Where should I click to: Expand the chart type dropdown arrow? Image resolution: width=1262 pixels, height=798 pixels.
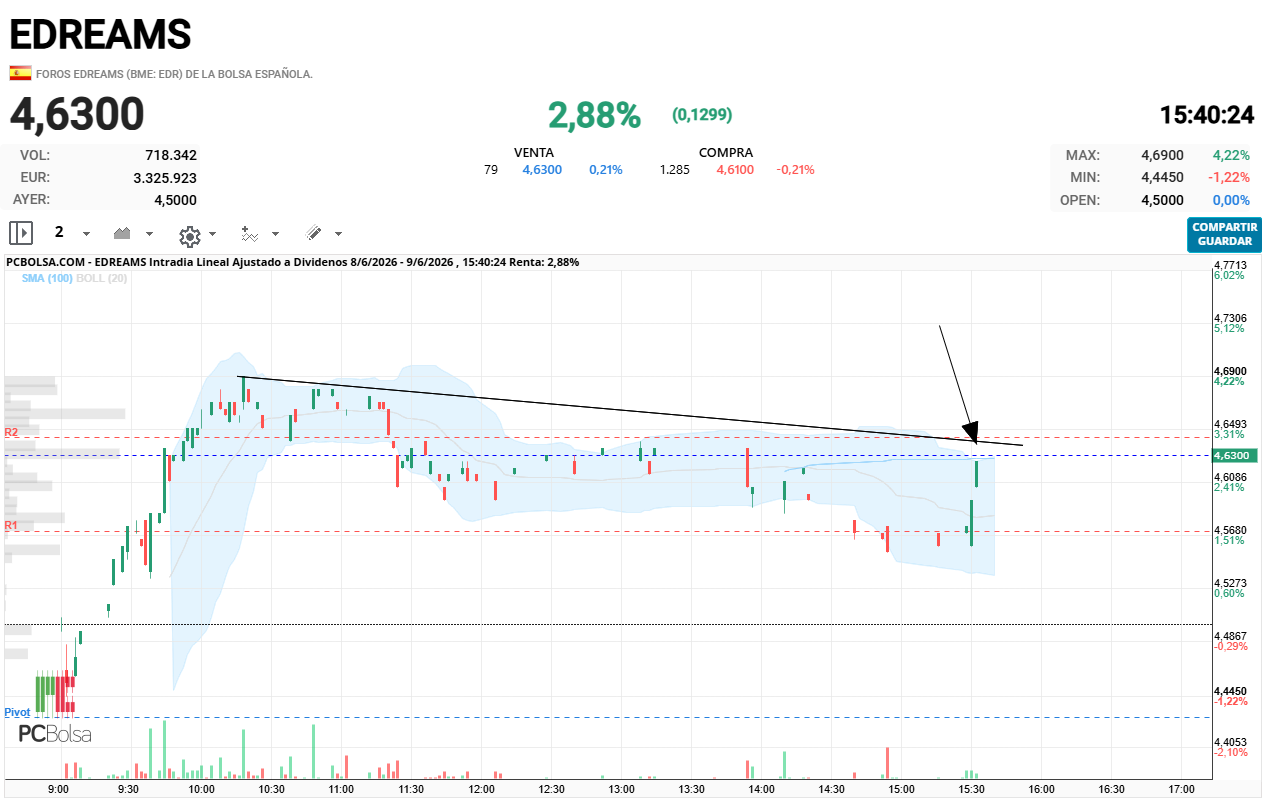150,234
